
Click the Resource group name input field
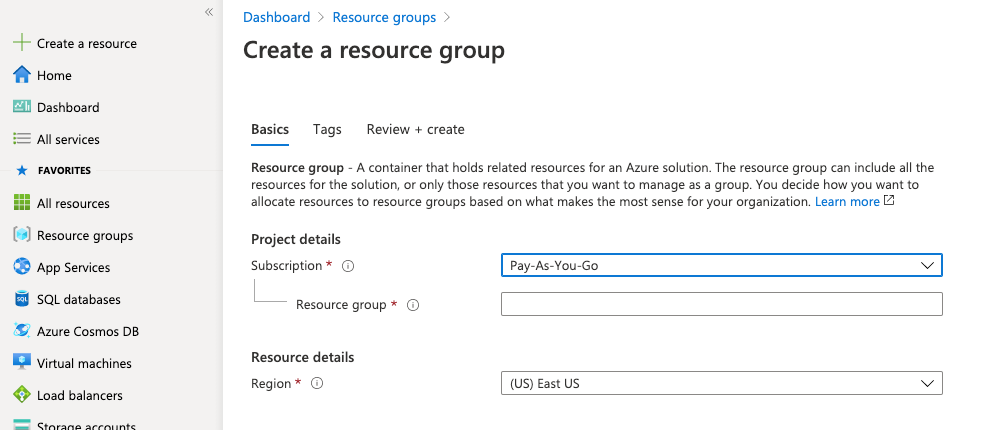tap(721, 304)
